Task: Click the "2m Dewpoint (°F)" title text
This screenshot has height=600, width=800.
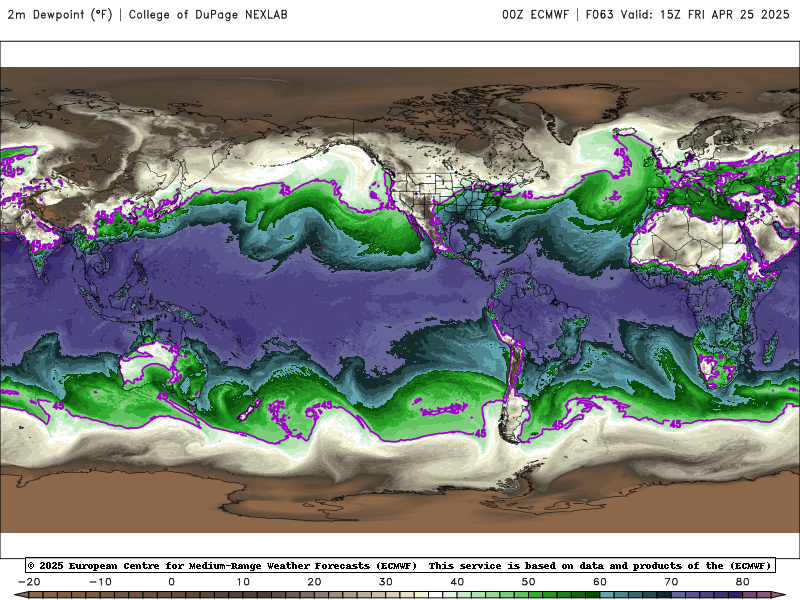Action: pos(60,15)
